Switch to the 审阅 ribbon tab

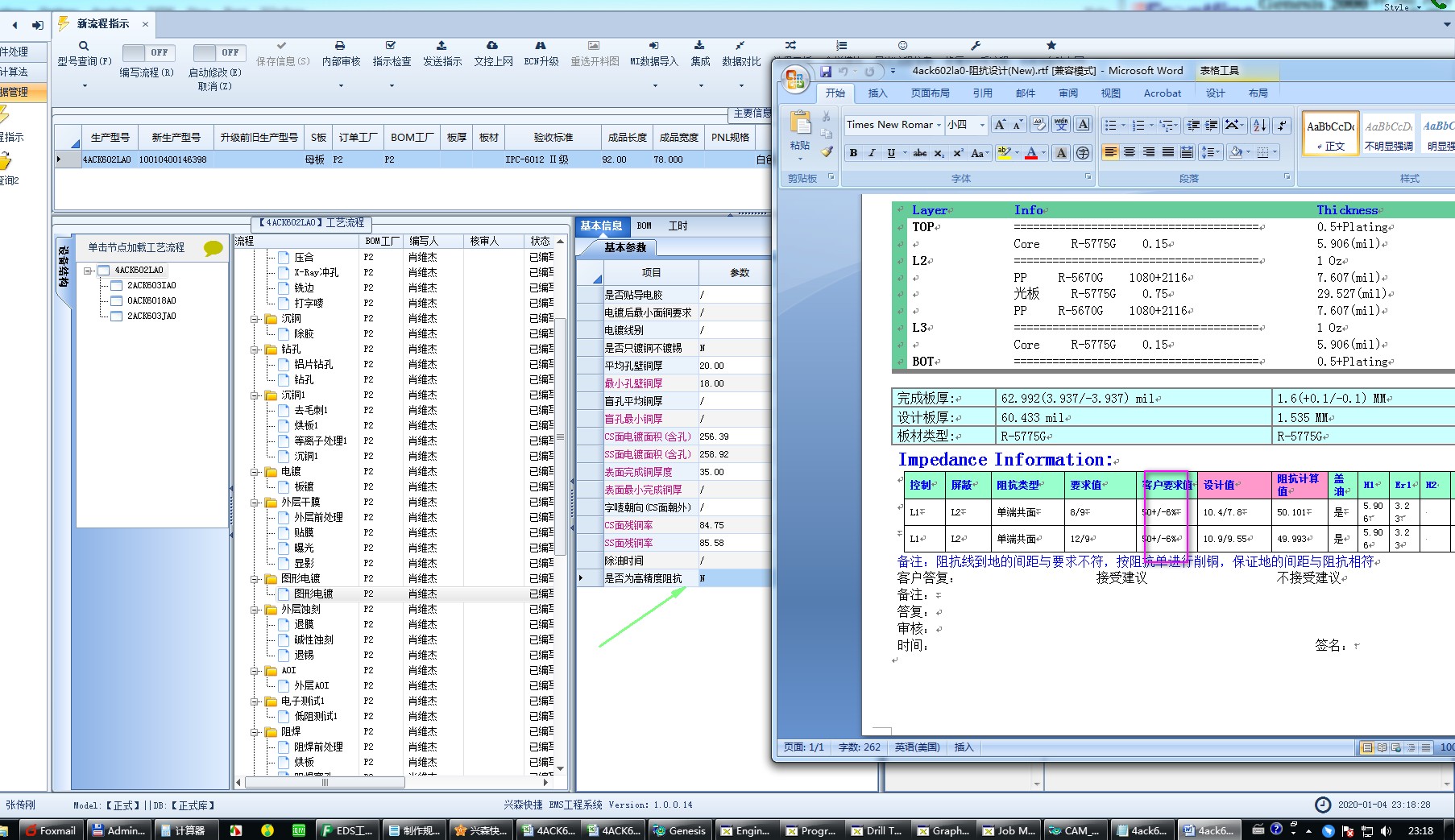tap(1068, 93)
